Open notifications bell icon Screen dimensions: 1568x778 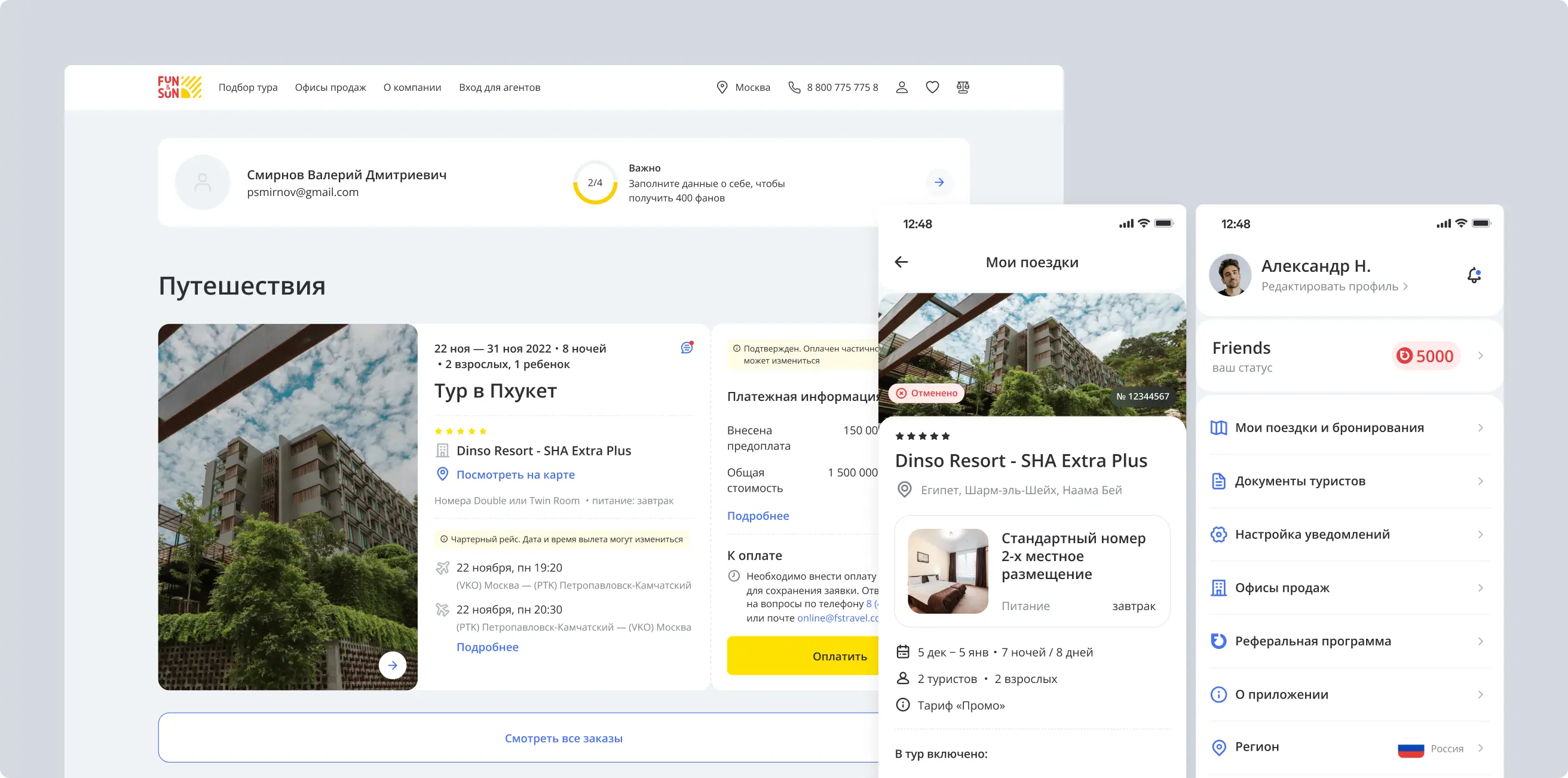coord(1474,275)
